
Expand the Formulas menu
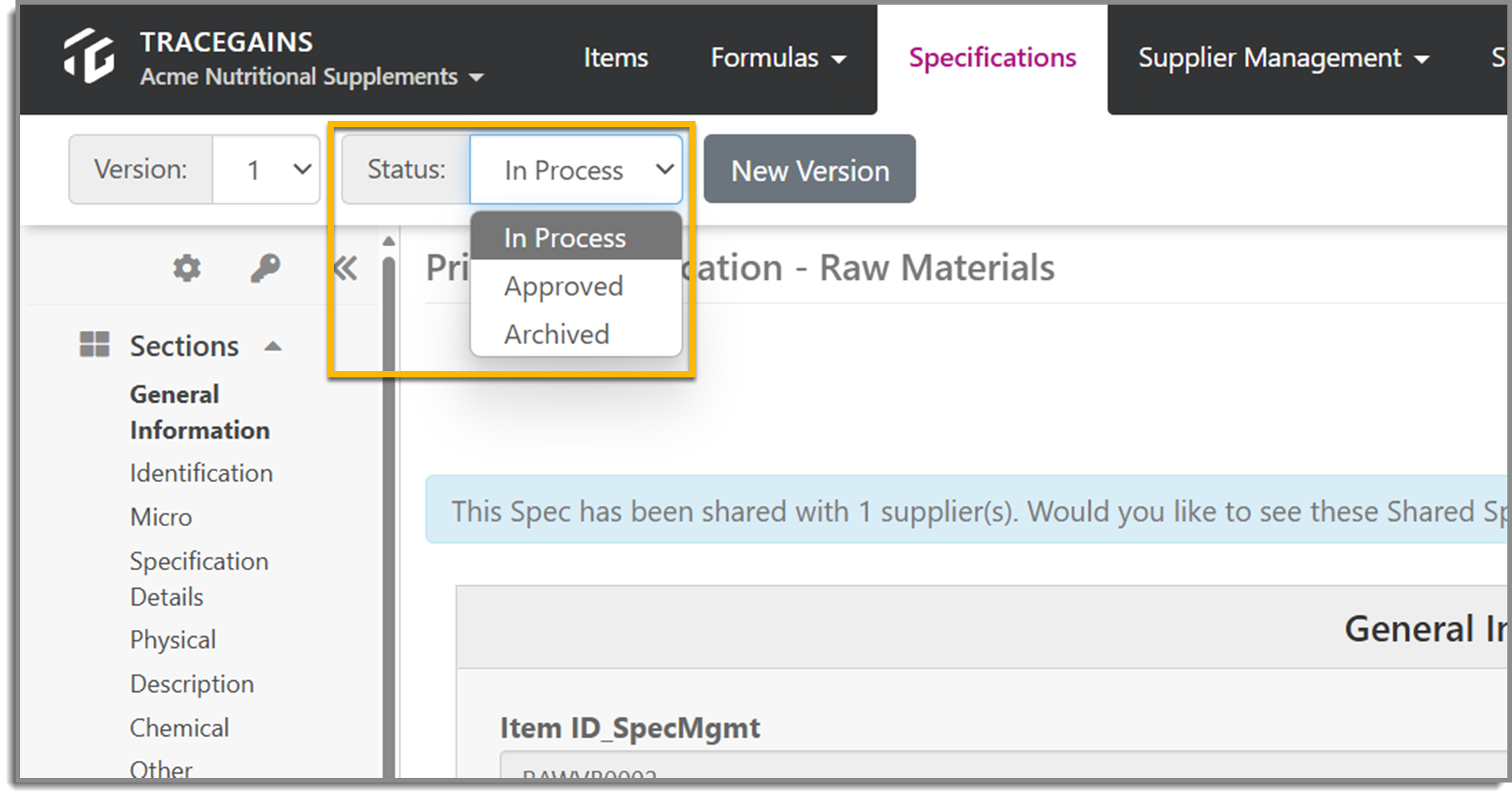tap(778, 57)
